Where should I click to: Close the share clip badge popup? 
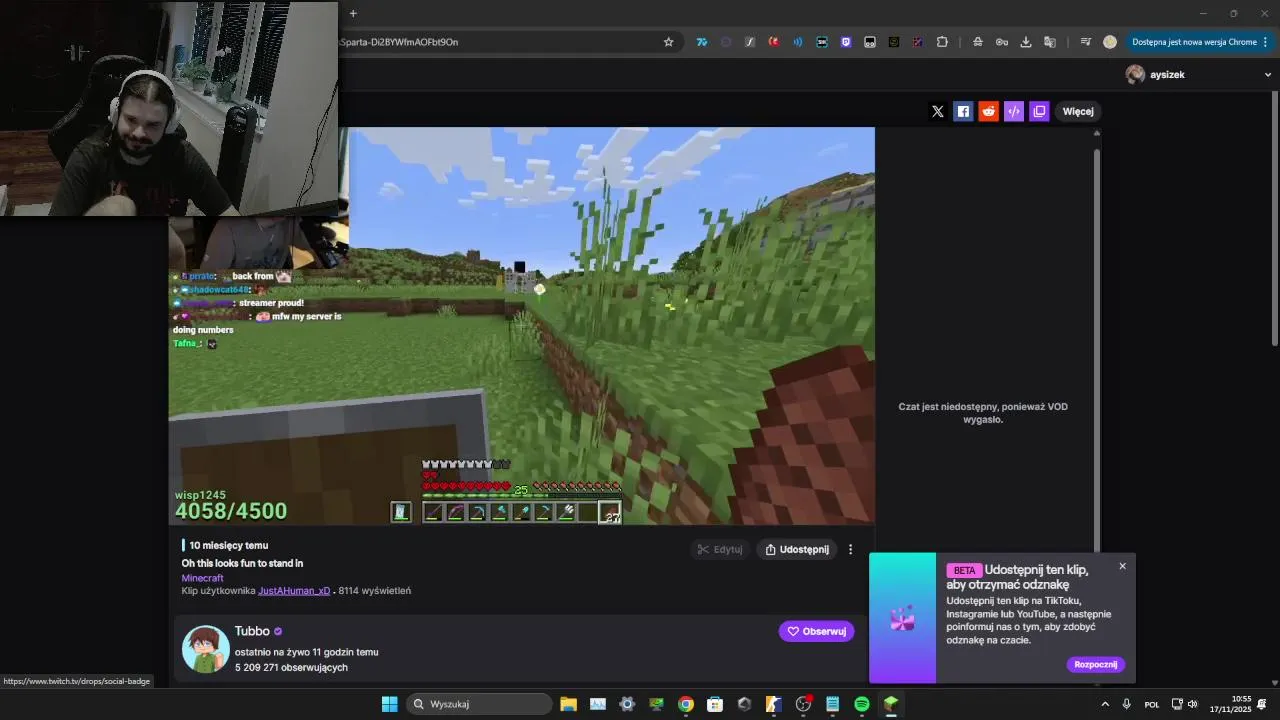1122,566
